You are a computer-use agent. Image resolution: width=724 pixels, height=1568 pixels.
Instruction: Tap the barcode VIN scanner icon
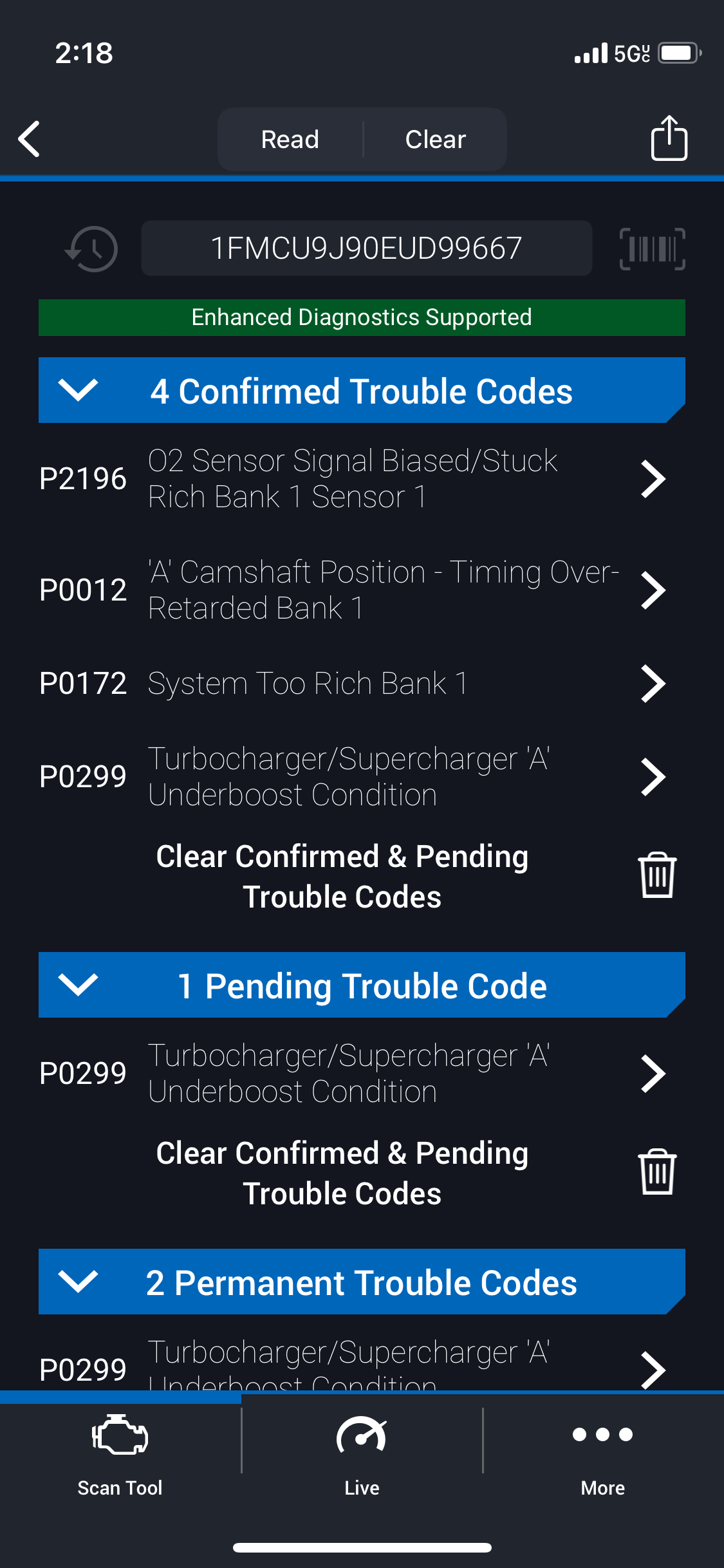[652, 248]
